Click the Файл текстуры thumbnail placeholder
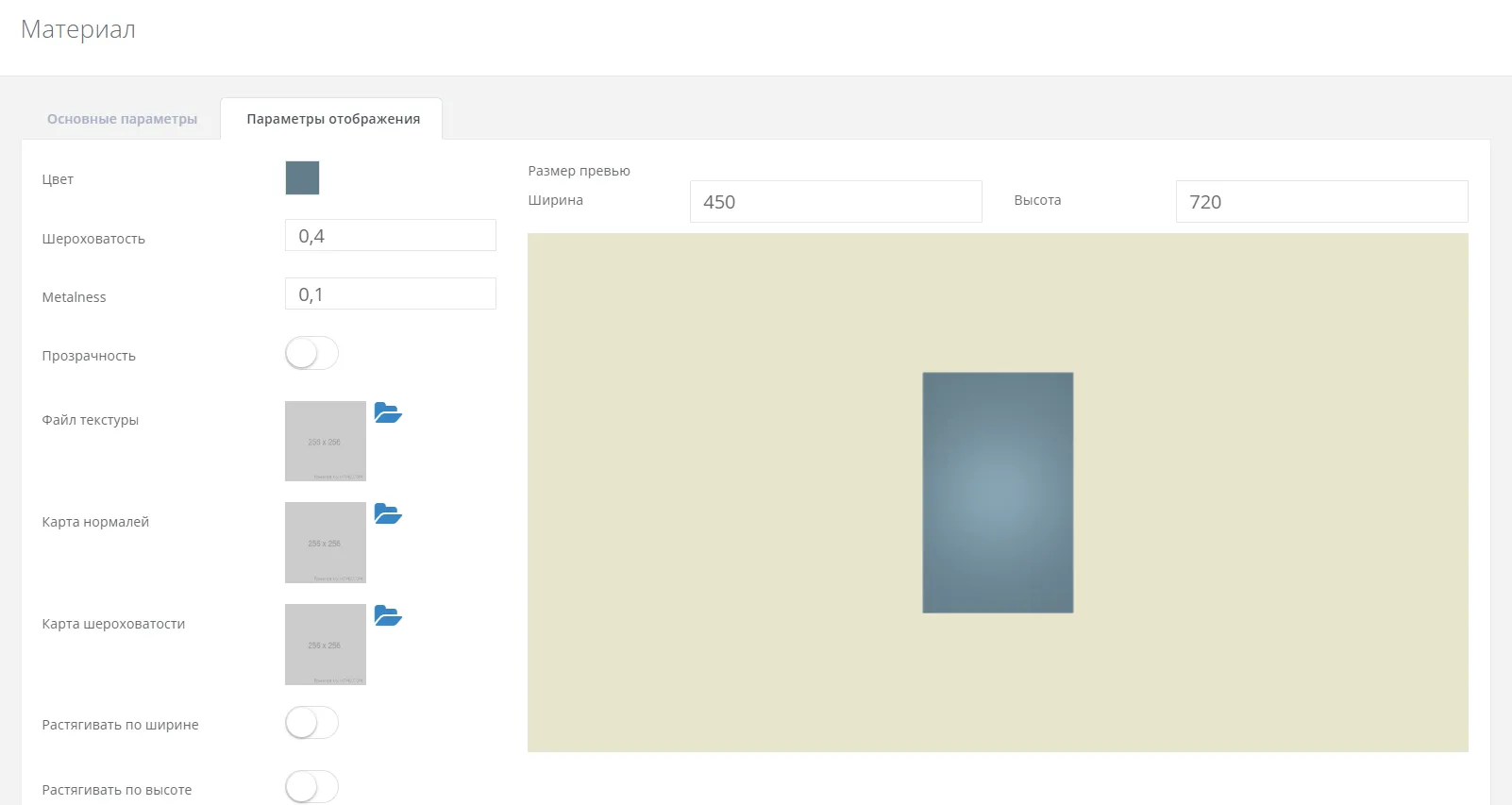The width and height of the screenshot is (1512, 805). coord(326,441)
